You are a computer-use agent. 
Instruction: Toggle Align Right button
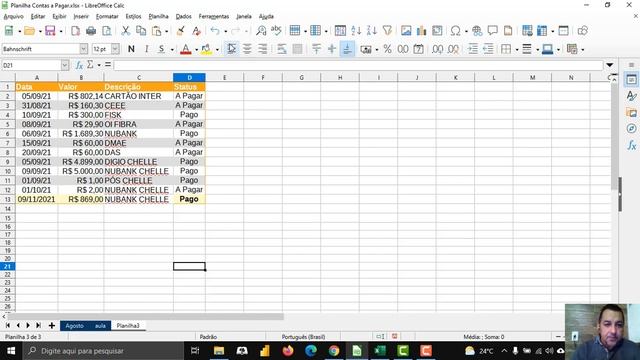(x=262, y=49)
